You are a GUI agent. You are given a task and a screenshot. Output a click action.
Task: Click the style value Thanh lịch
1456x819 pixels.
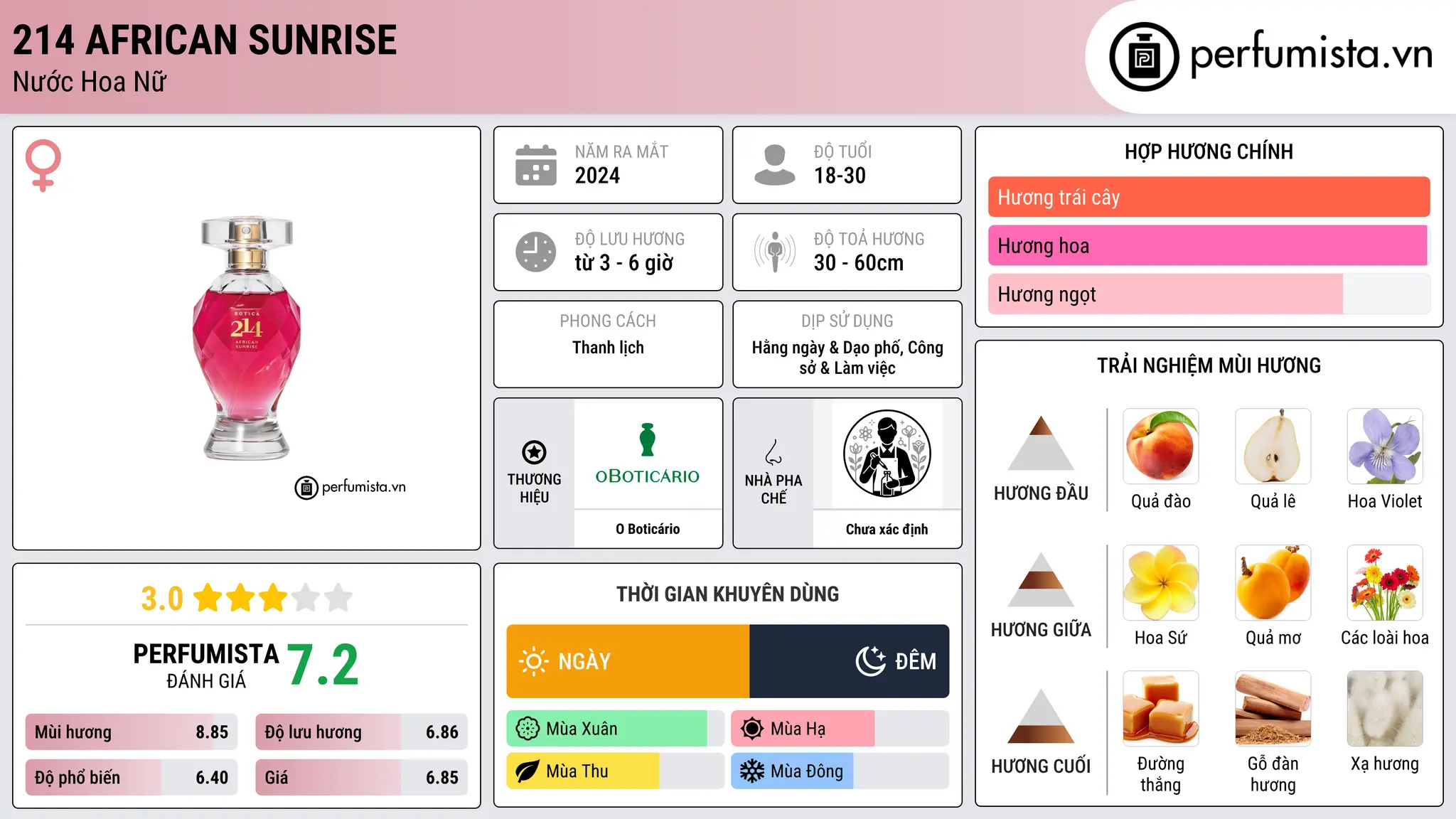(609, 348)
